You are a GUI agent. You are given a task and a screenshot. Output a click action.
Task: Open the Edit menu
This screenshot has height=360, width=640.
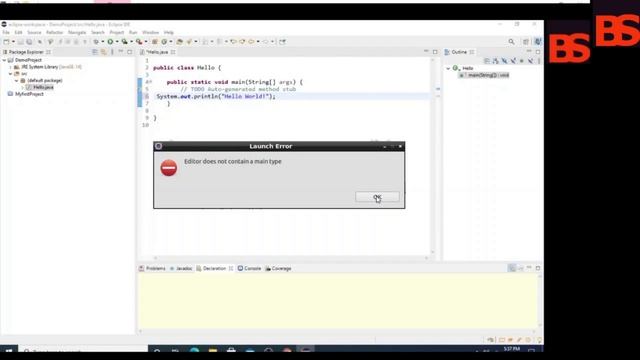18,32
